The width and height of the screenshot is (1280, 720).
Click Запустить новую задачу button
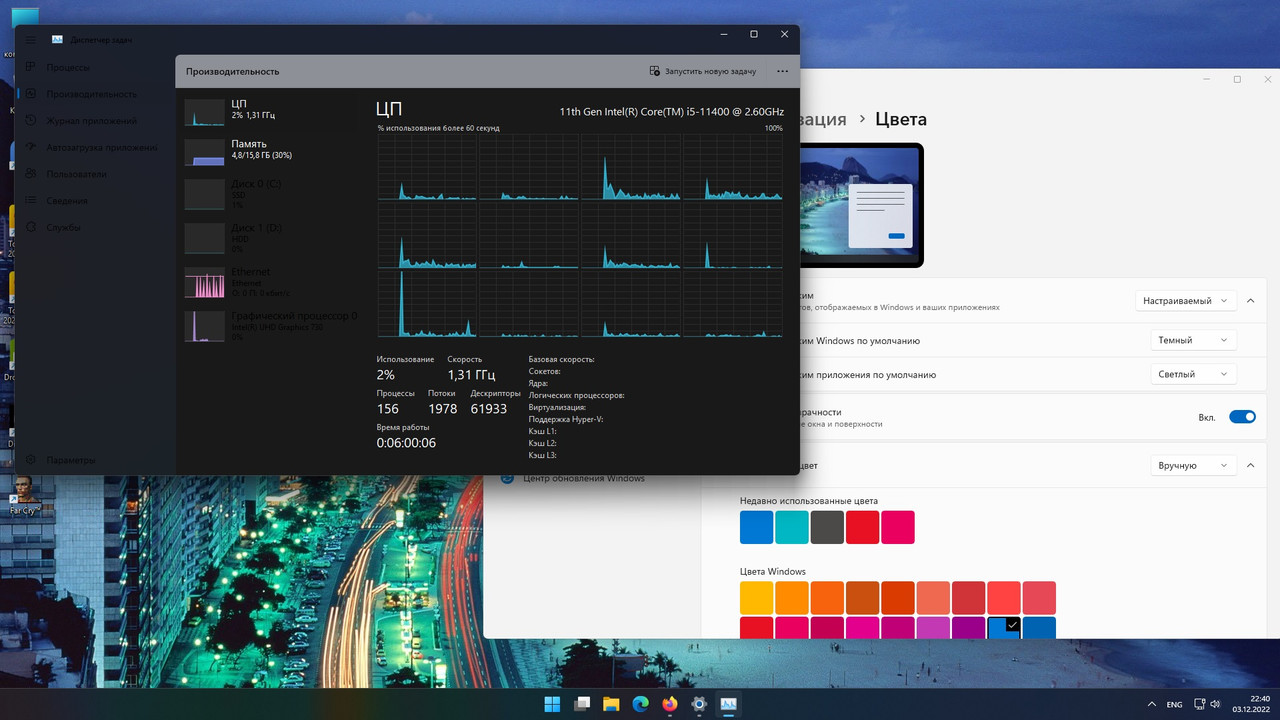tap(702, 72)
